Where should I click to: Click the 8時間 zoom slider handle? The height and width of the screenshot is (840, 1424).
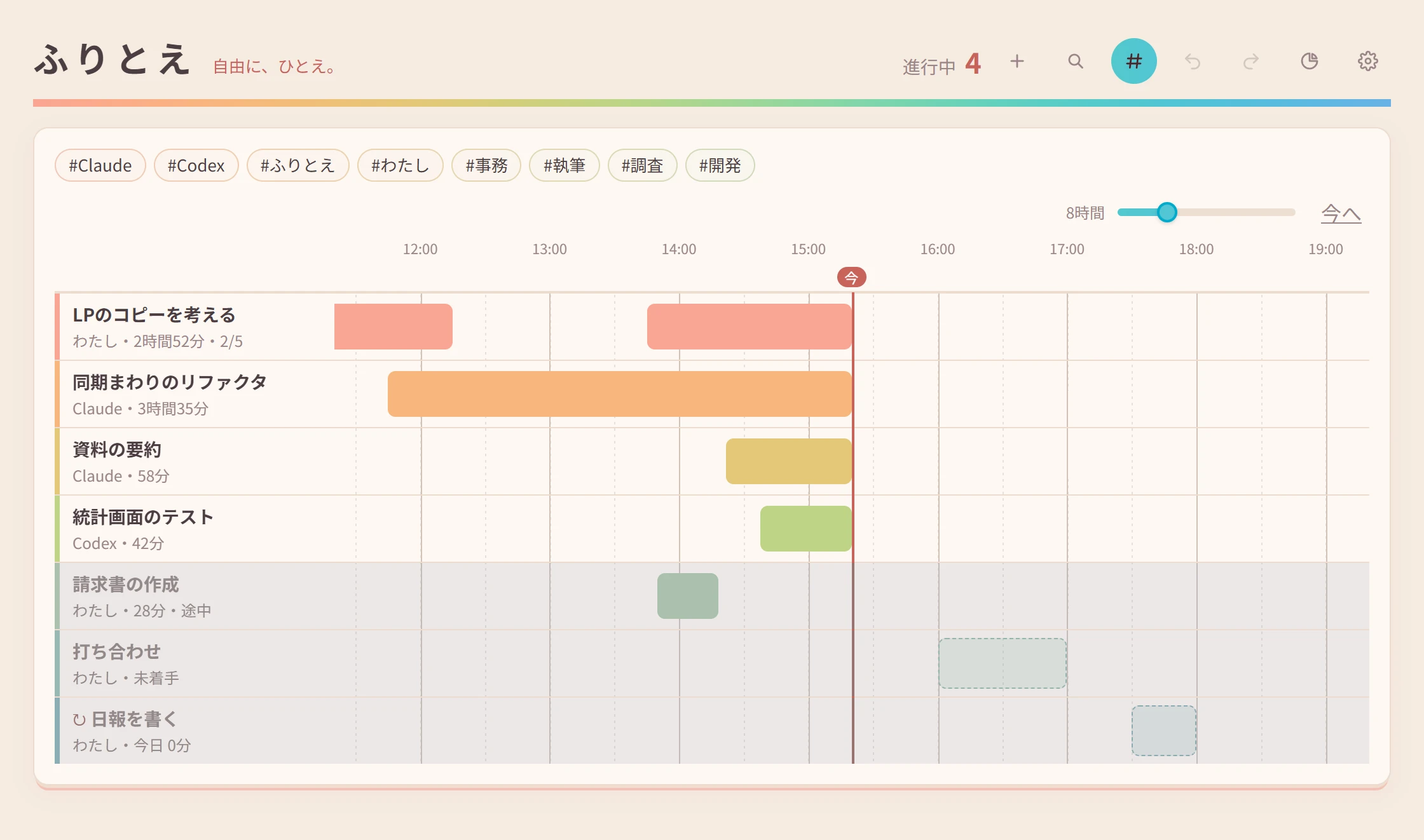click(1167, 212)
